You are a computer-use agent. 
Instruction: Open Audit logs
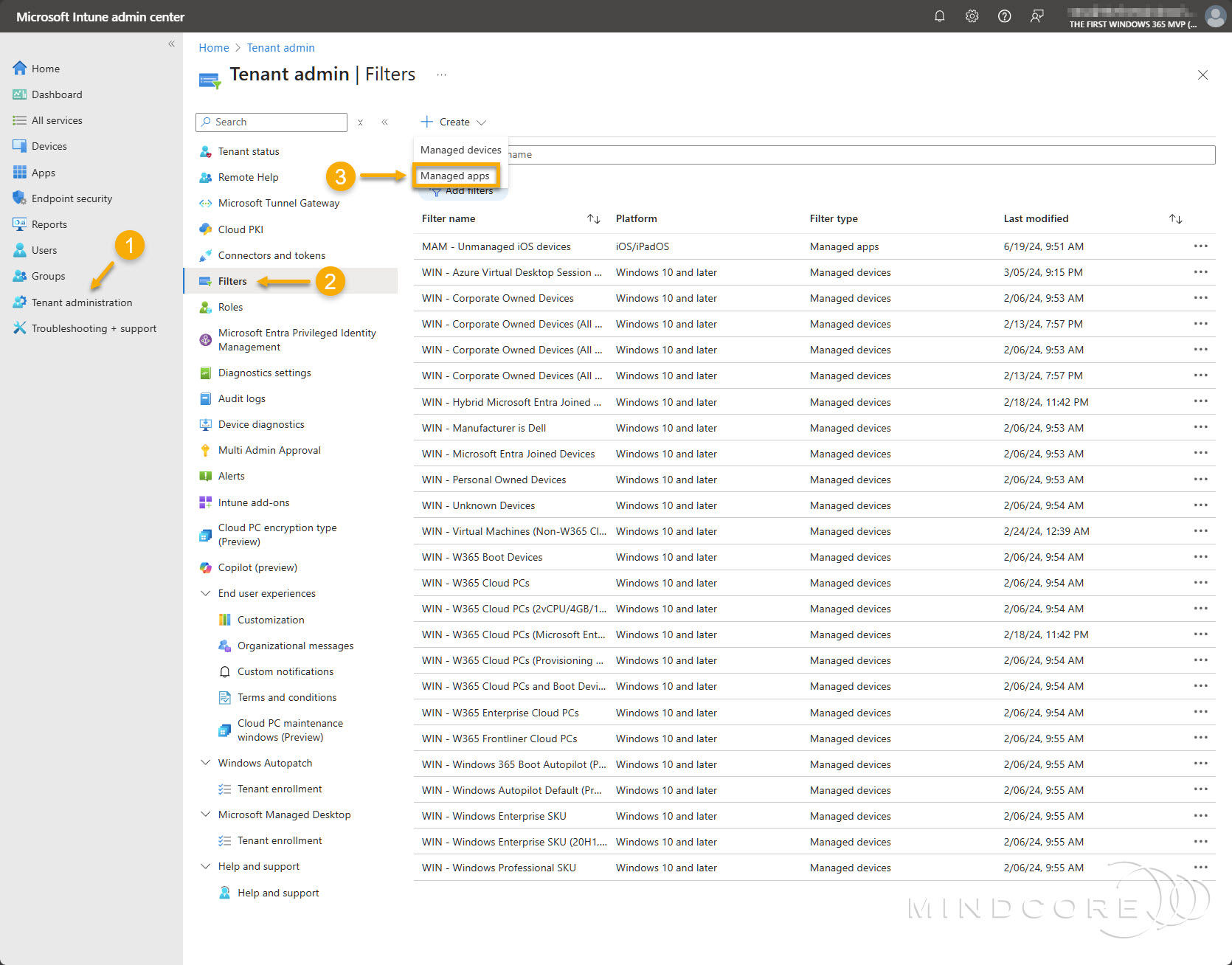tap(241, 398)
